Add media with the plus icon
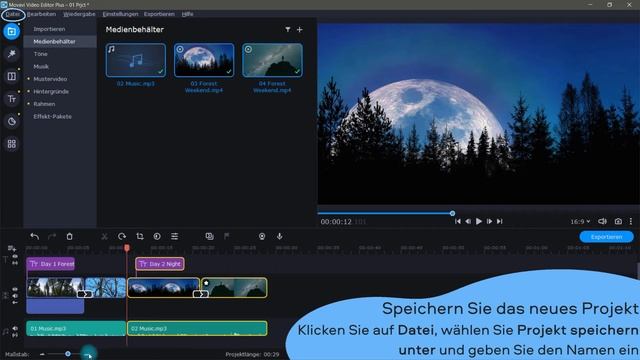Image resolution: width=640 pixels, height=360 pixels. pyautogui.click(x=300, y=29)
